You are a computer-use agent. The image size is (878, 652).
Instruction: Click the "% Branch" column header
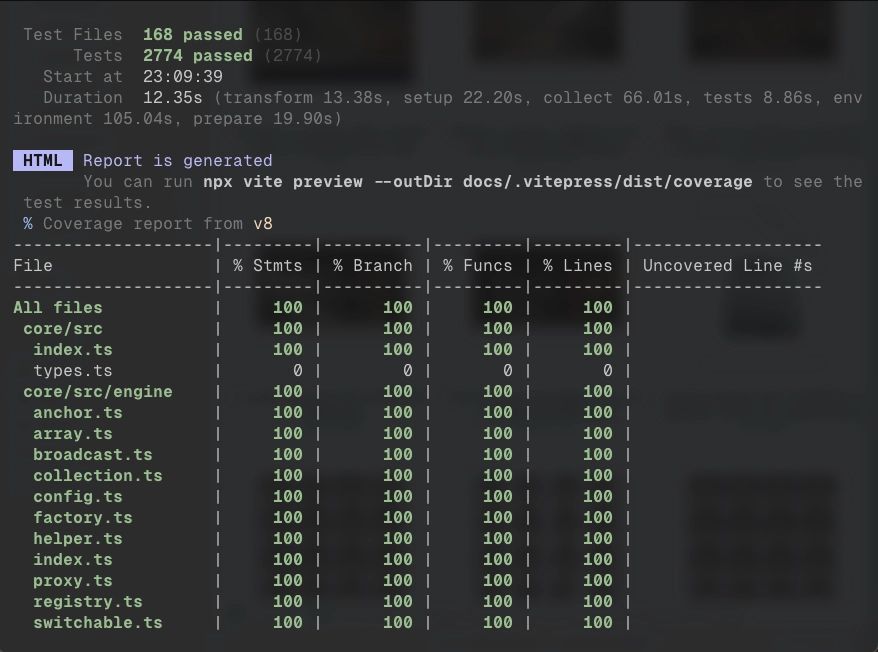373,266
